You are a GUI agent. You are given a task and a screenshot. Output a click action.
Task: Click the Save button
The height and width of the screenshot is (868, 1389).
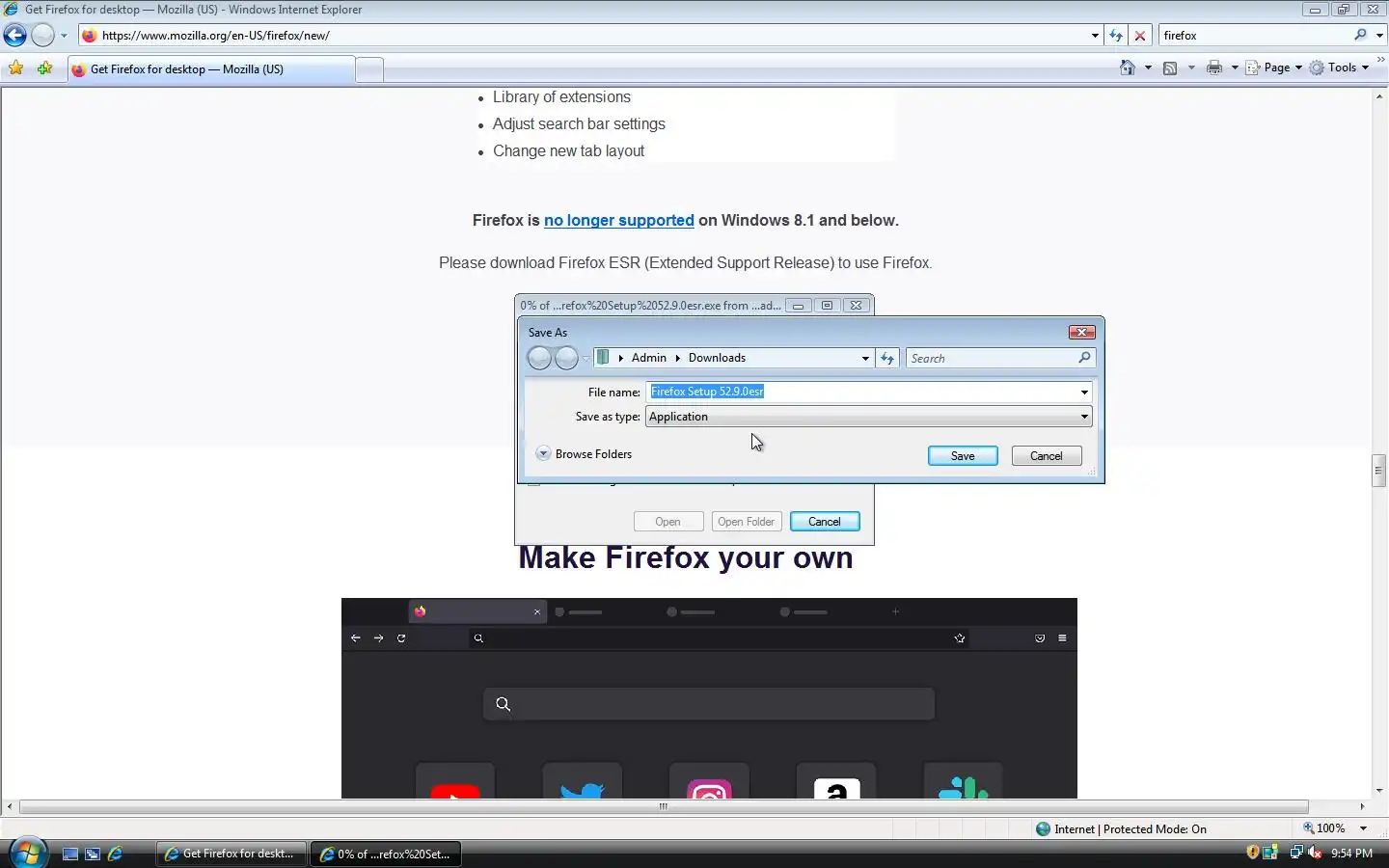tap(963, 456)
